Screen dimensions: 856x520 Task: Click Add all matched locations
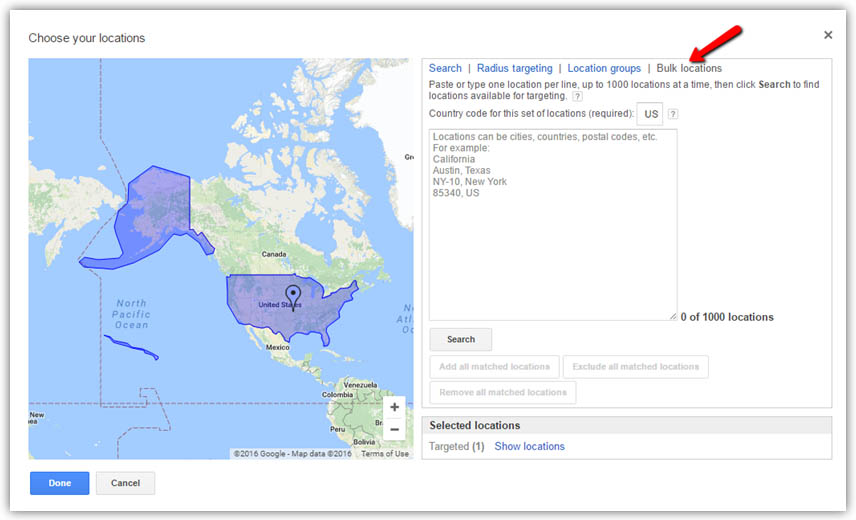pyautogui.click(x=494, y=367)
